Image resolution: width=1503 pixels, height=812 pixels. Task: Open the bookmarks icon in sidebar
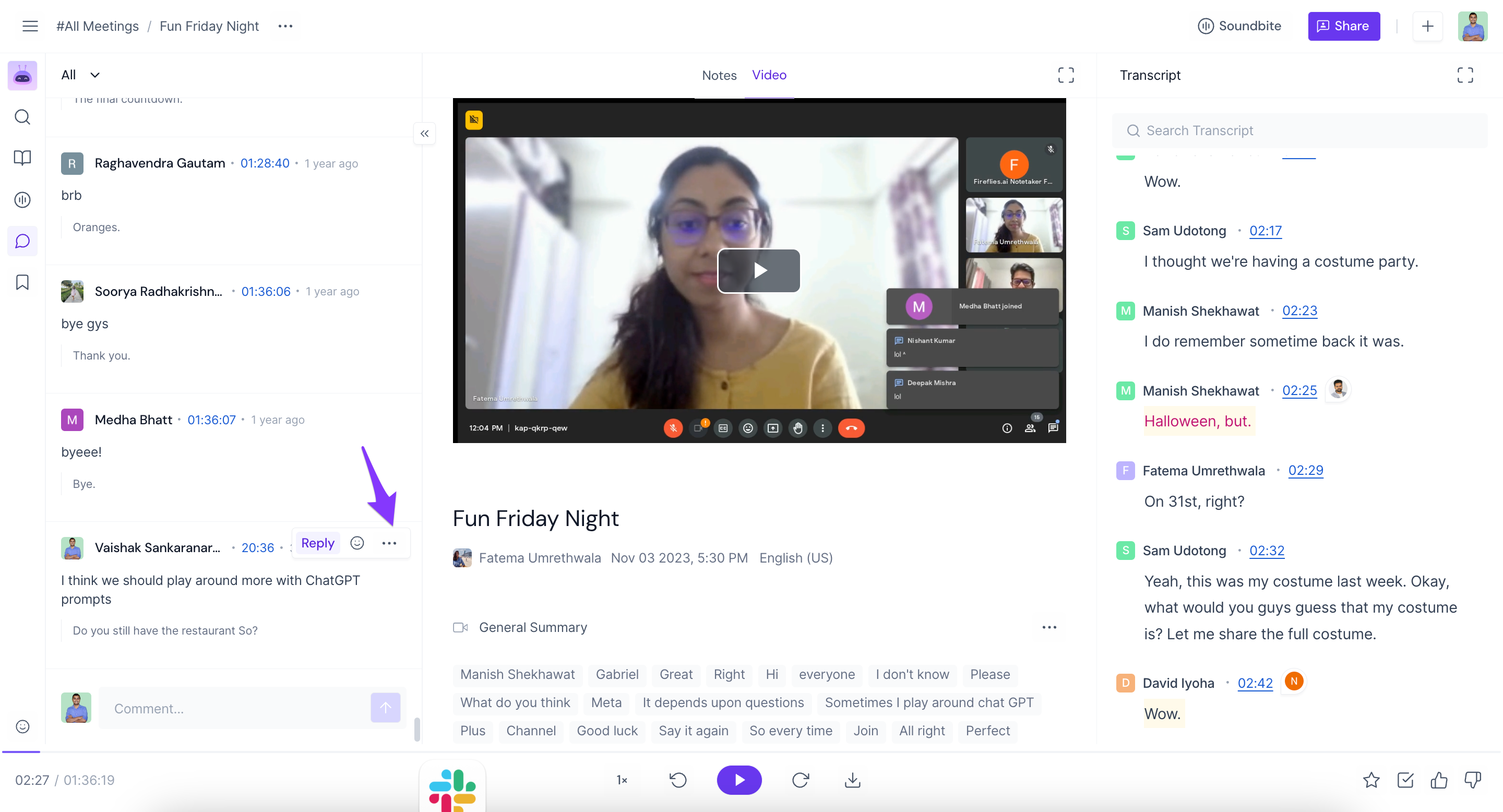click(x=22, y=283)
